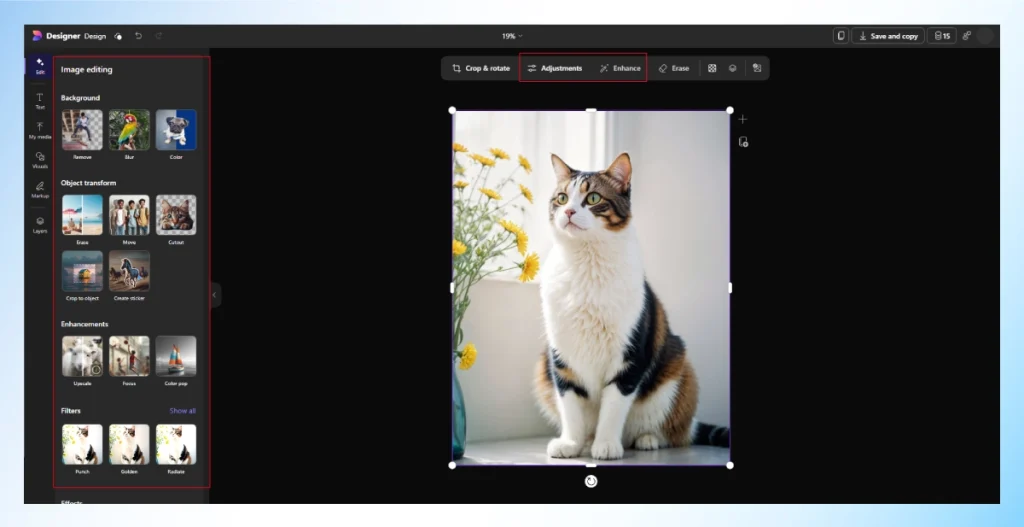Click the bottom-right corner handle of image
The width and height of the screenshot is (1024, 527).
(730, 465)
